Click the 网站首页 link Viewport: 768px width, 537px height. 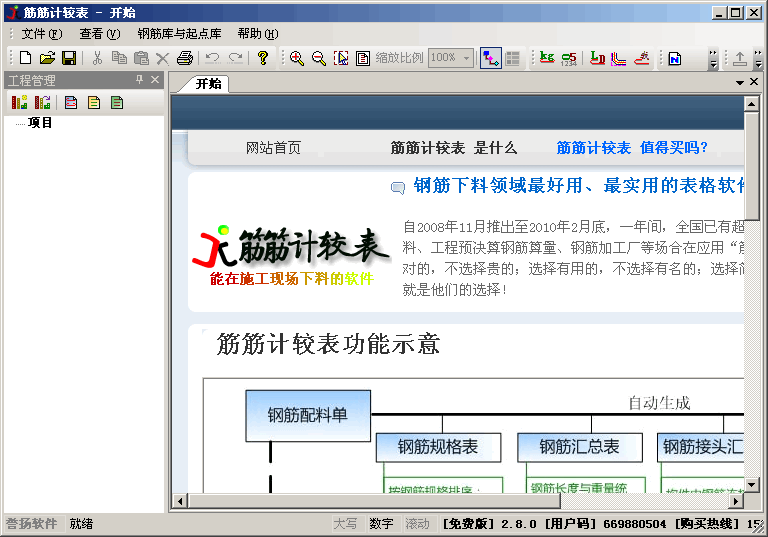coord(273,147)
